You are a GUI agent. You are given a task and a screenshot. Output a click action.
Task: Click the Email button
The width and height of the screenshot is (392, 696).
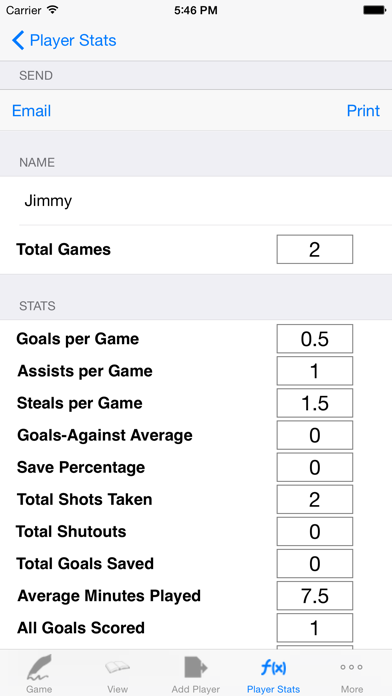point(32,111)
